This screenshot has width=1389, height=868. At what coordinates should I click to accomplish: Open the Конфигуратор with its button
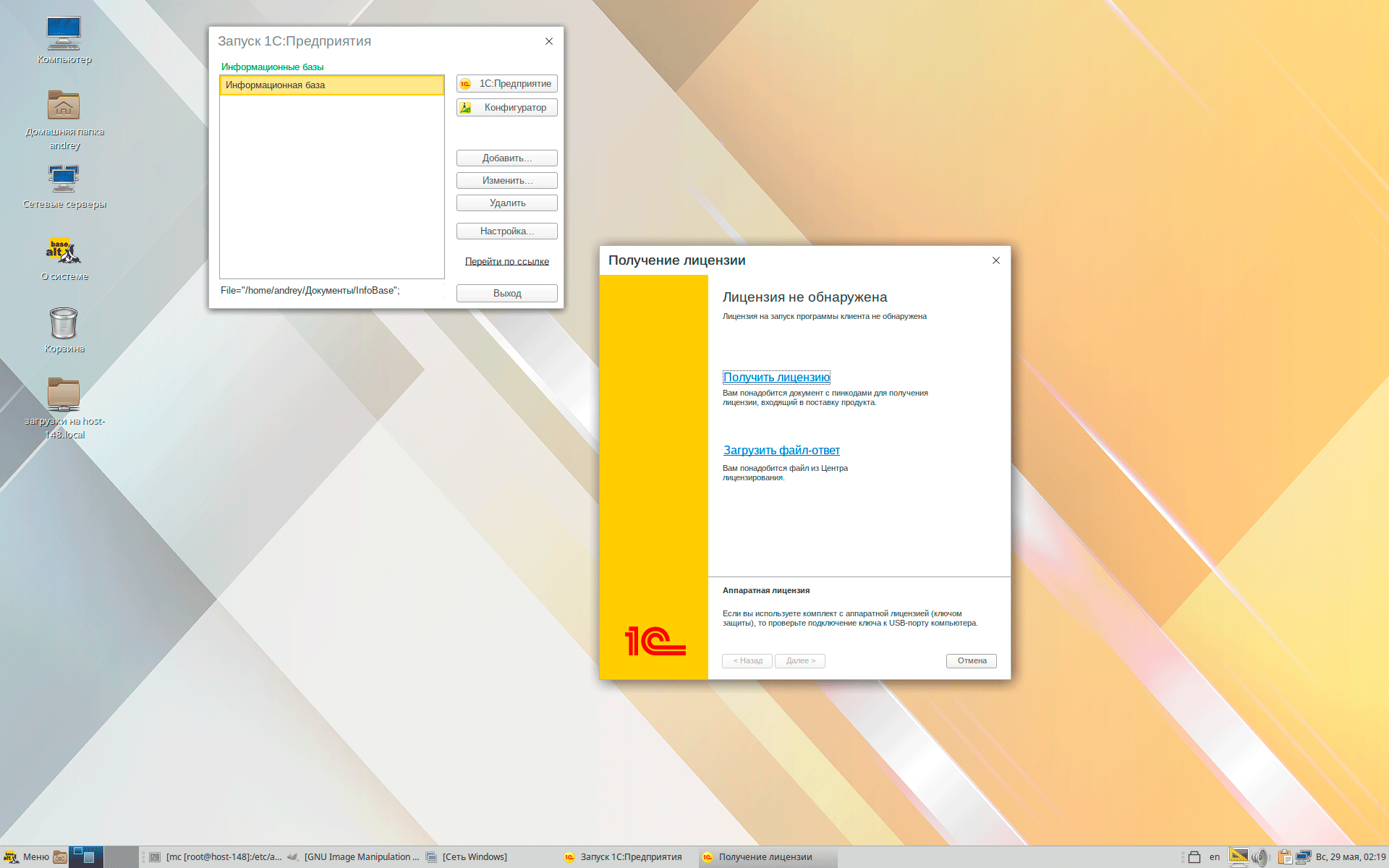click(506, 108)
